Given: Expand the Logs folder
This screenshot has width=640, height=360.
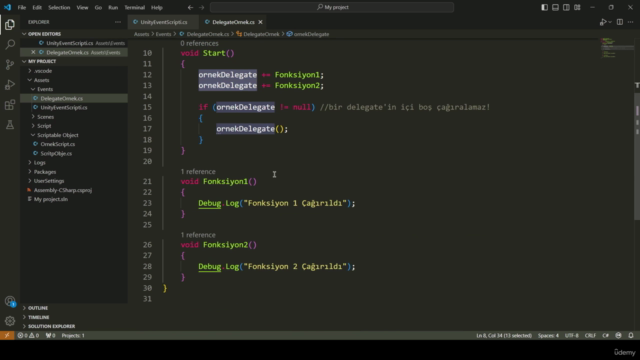Looking at the screenshot, I should click(40, 162).
